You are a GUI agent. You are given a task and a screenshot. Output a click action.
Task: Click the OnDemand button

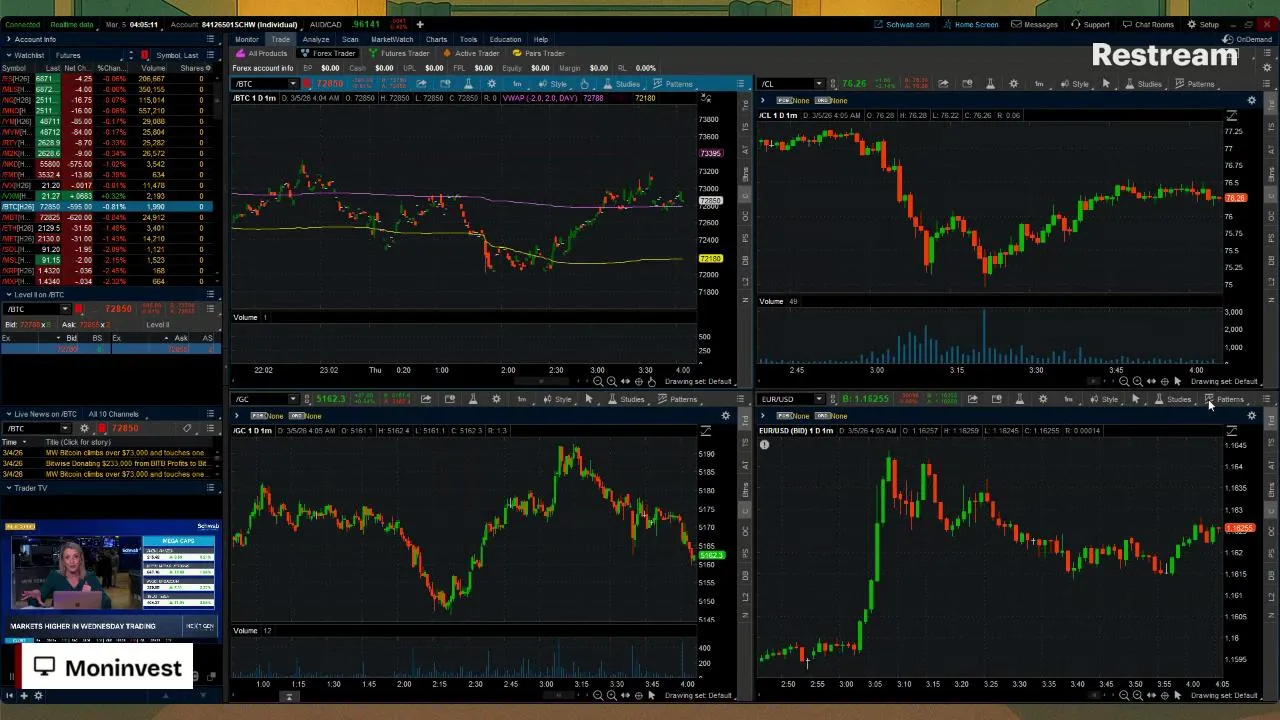(1248, 39)
